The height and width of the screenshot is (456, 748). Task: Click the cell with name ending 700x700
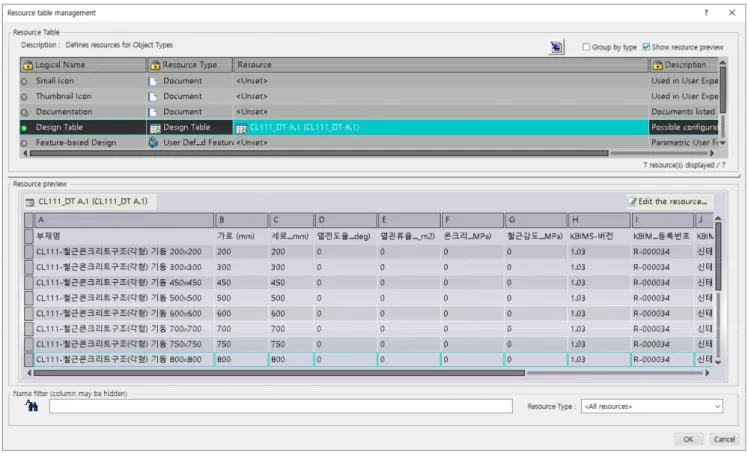(124, 329)
